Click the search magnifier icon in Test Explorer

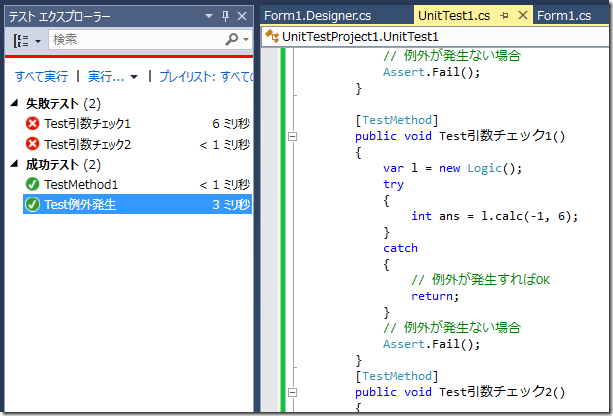point(232,39)
